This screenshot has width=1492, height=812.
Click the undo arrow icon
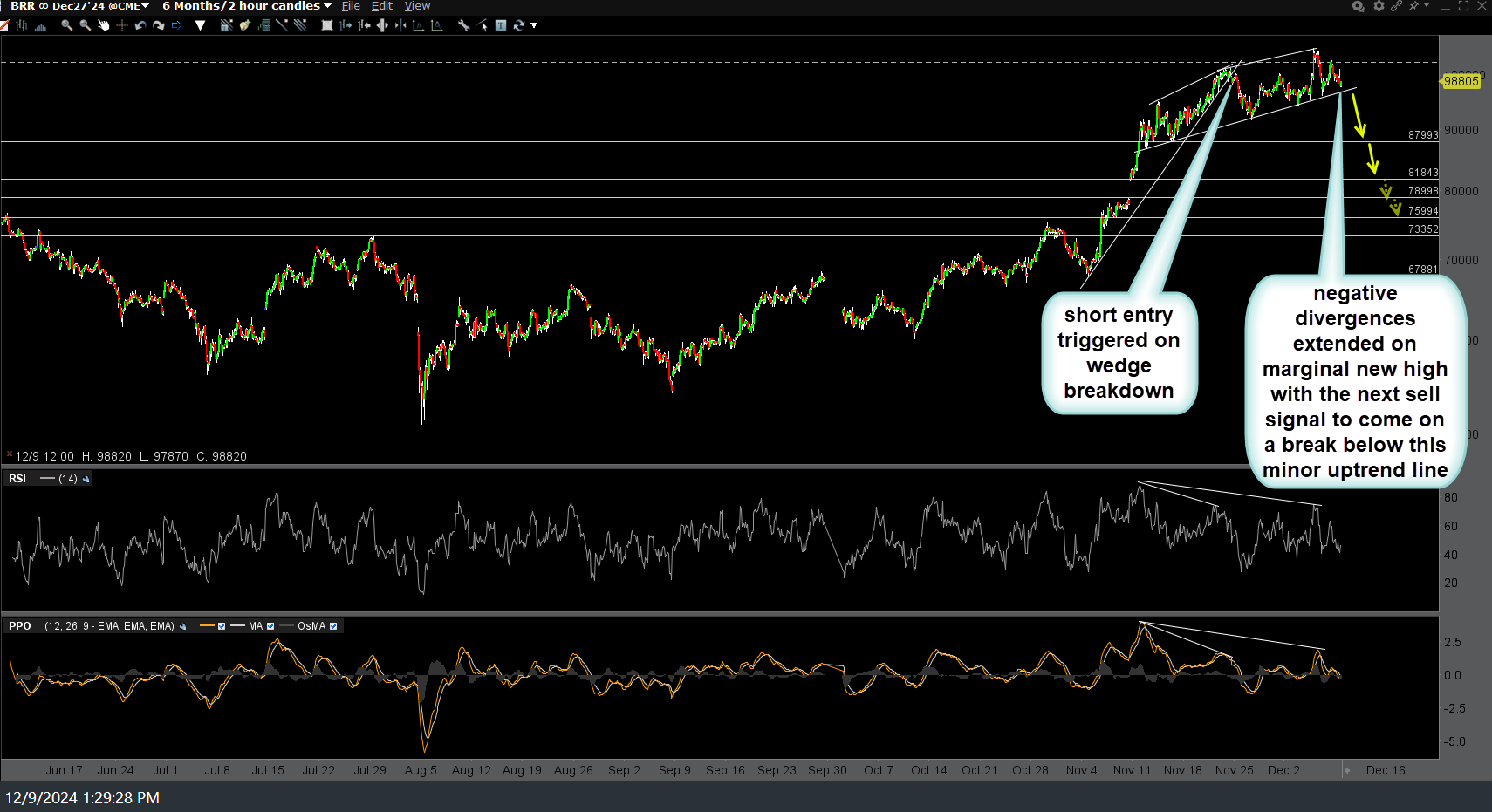[140, 25]
